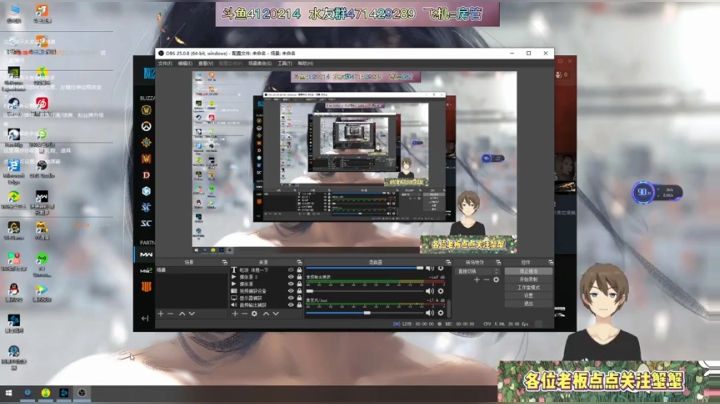
Task: Add a new source with plus icon
Action: [x=235, y=314]
